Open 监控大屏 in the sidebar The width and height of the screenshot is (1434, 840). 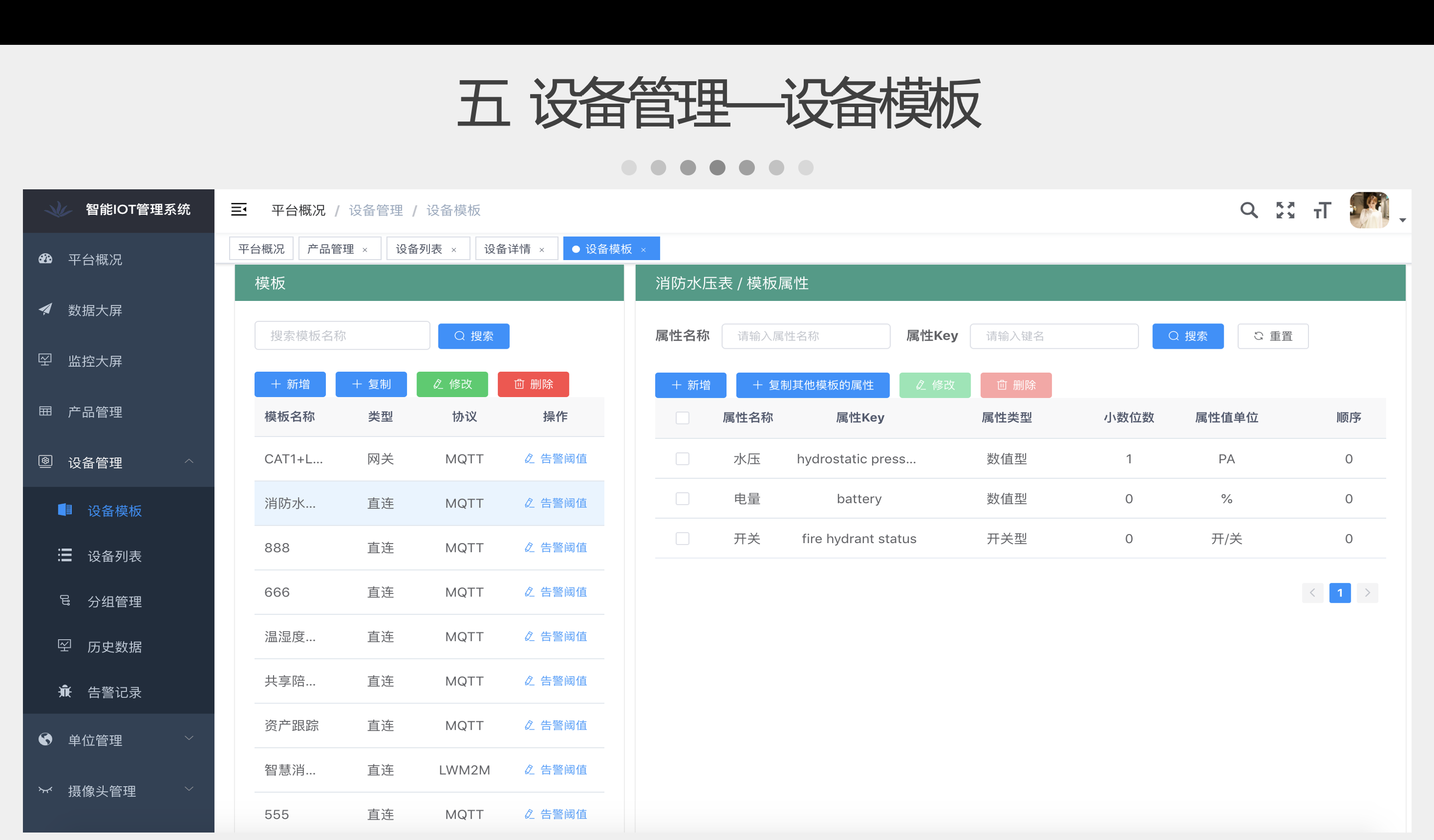[x=119, y=361]
